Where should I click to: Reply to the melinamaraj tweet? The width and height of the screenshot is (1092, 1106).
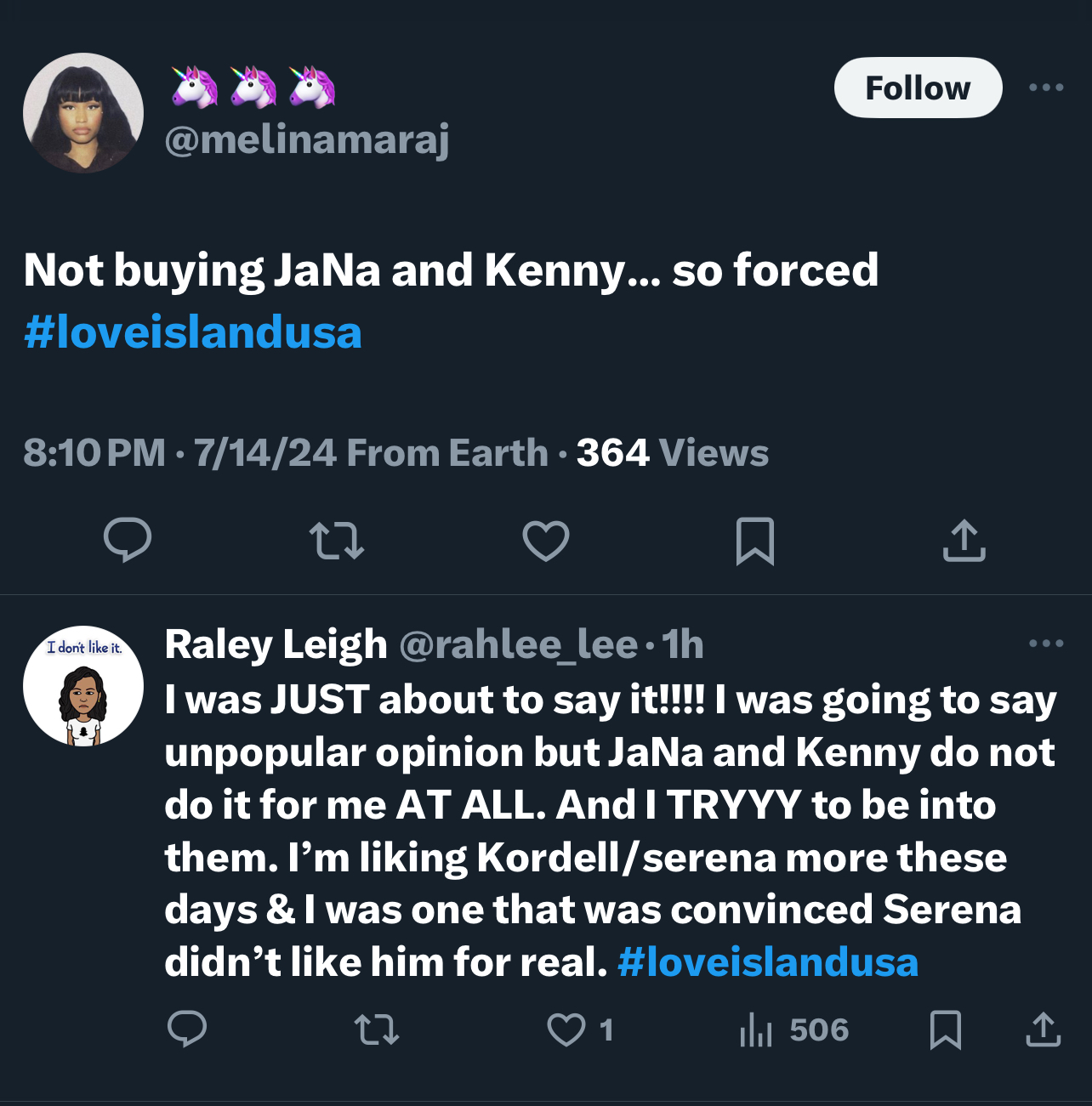point(128,540)
